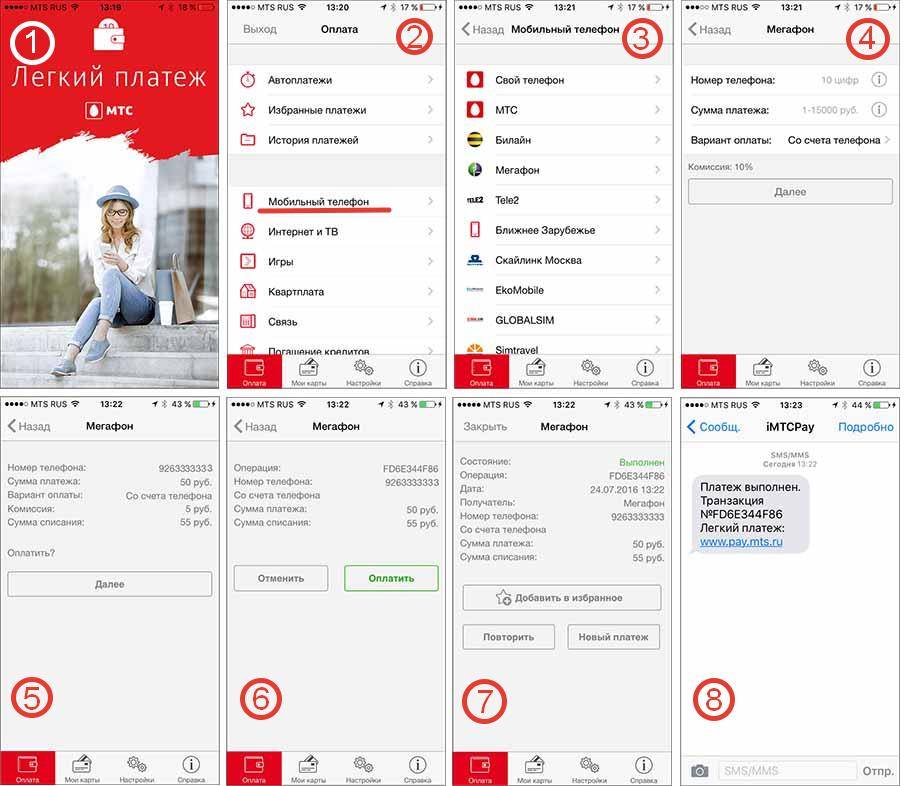Tap the Интернет и ТВ globe icon
914x786 pixels.
[248, 232]
